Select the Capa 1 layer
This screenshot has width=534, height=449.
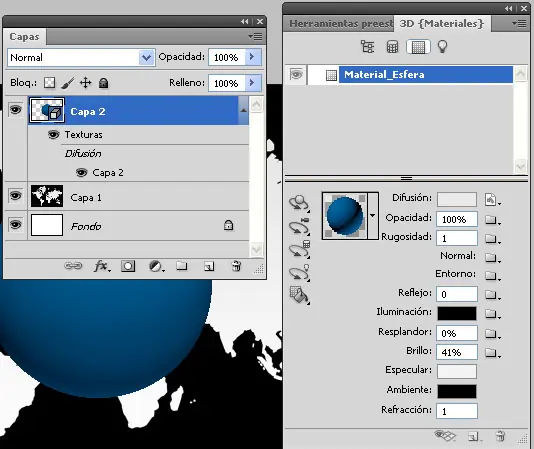point(138,196)
